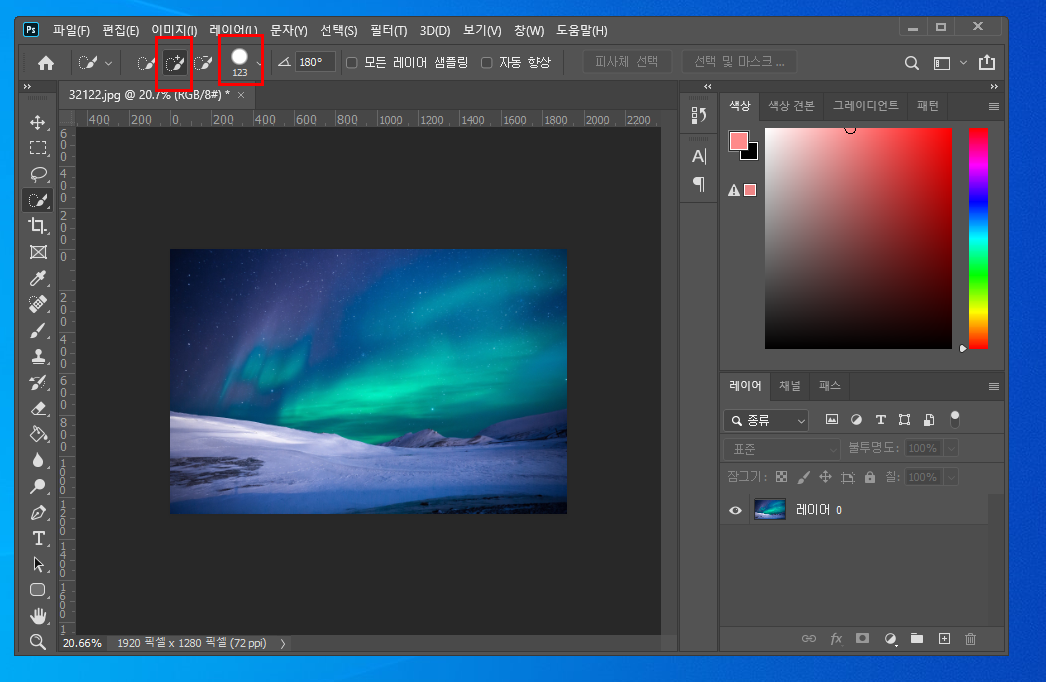Delete layer with trash icon
Screen dimensions: 1046x682
pyautogui.click(x=971, y=639)
